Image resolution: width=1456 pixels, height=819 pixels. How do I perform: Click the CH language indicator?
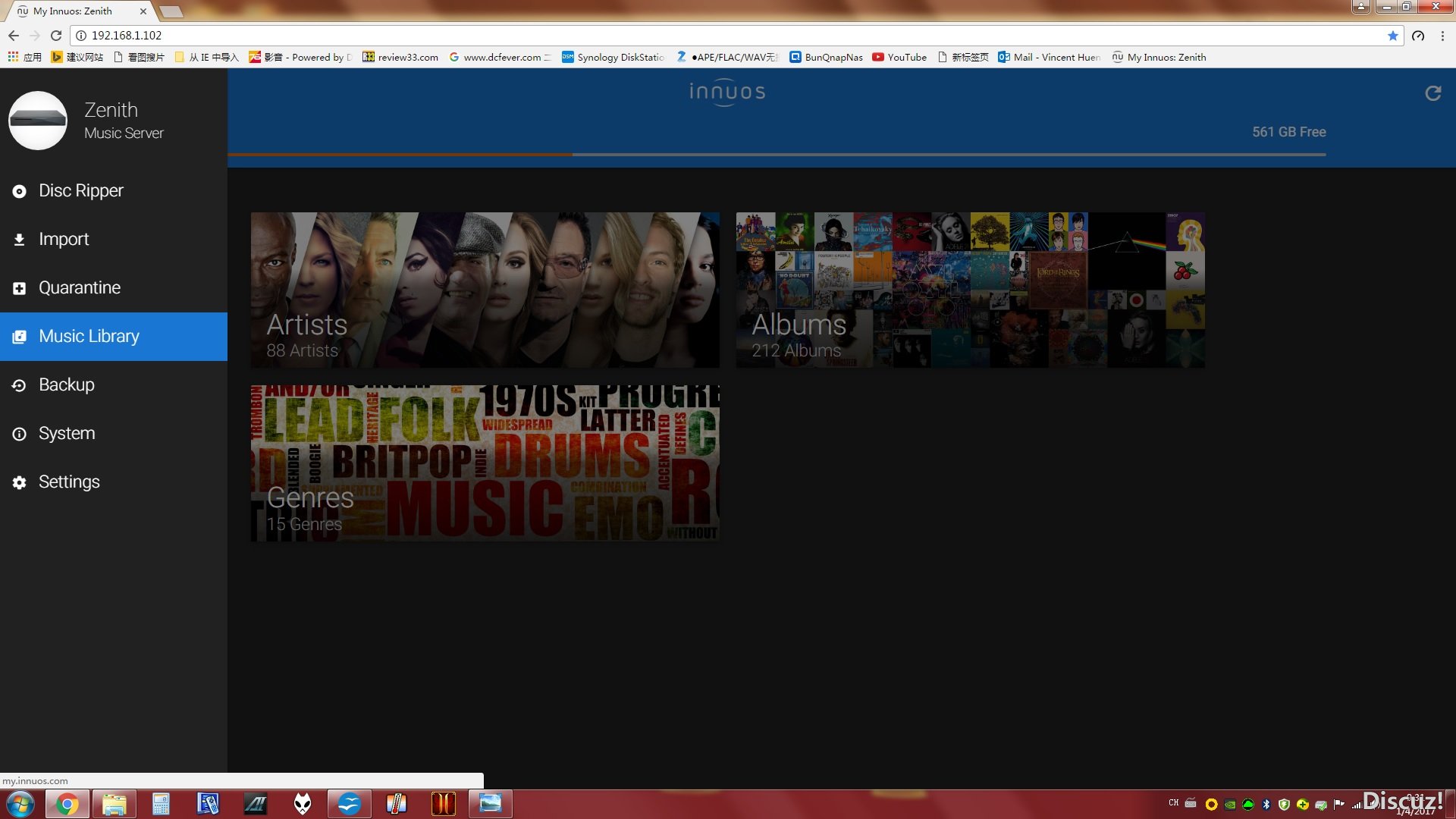[1174, 802]
